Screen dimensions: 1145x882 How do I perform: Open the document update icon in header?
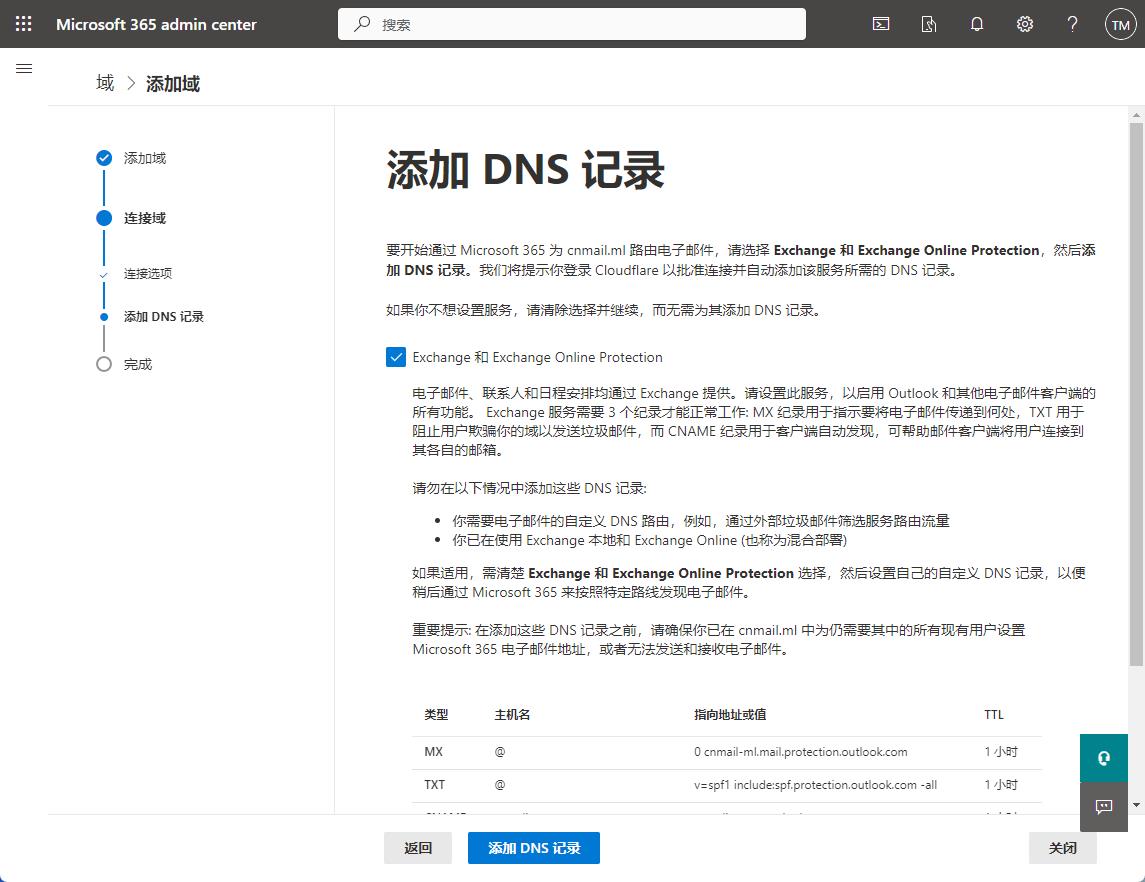pyautogui.click(x=929, y=24)
